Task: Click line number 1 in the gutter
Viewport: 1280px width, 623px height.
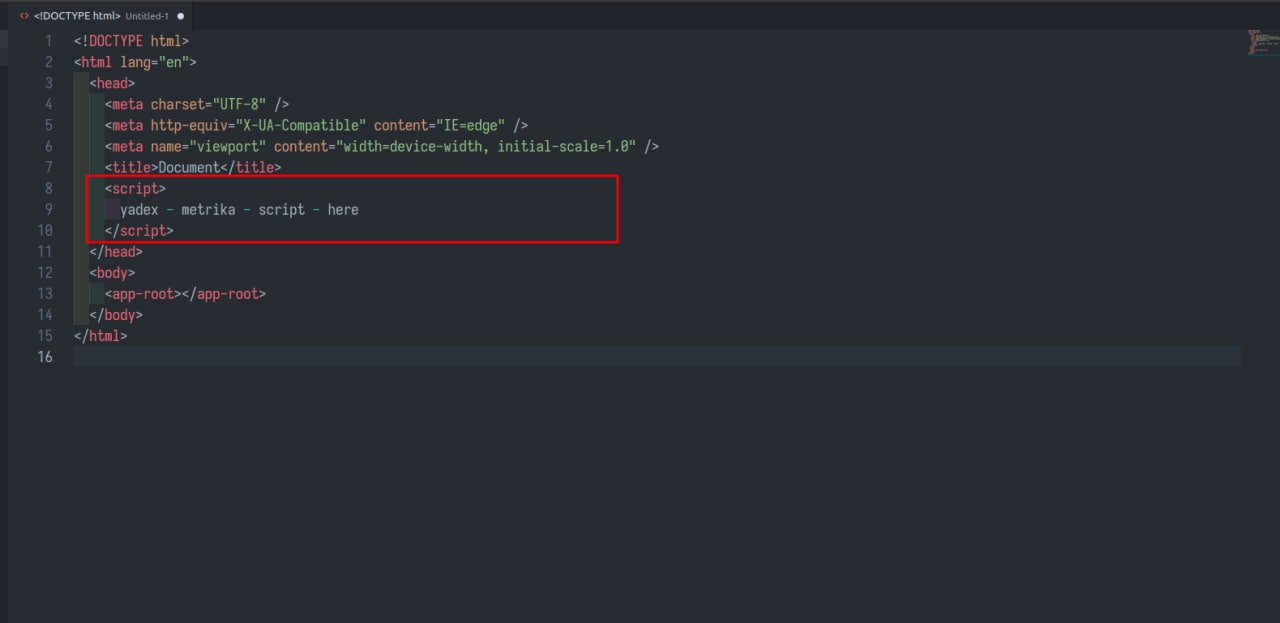Action: (48, 41)
